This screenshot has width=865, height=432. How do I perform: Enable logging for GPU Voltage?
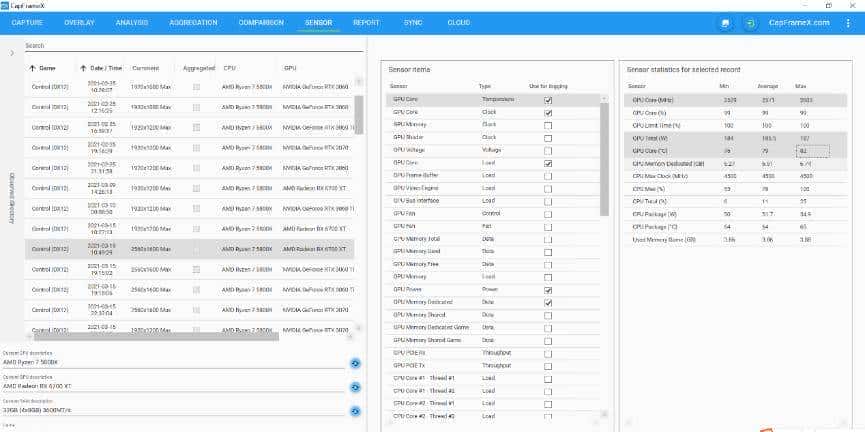[548, 151]
